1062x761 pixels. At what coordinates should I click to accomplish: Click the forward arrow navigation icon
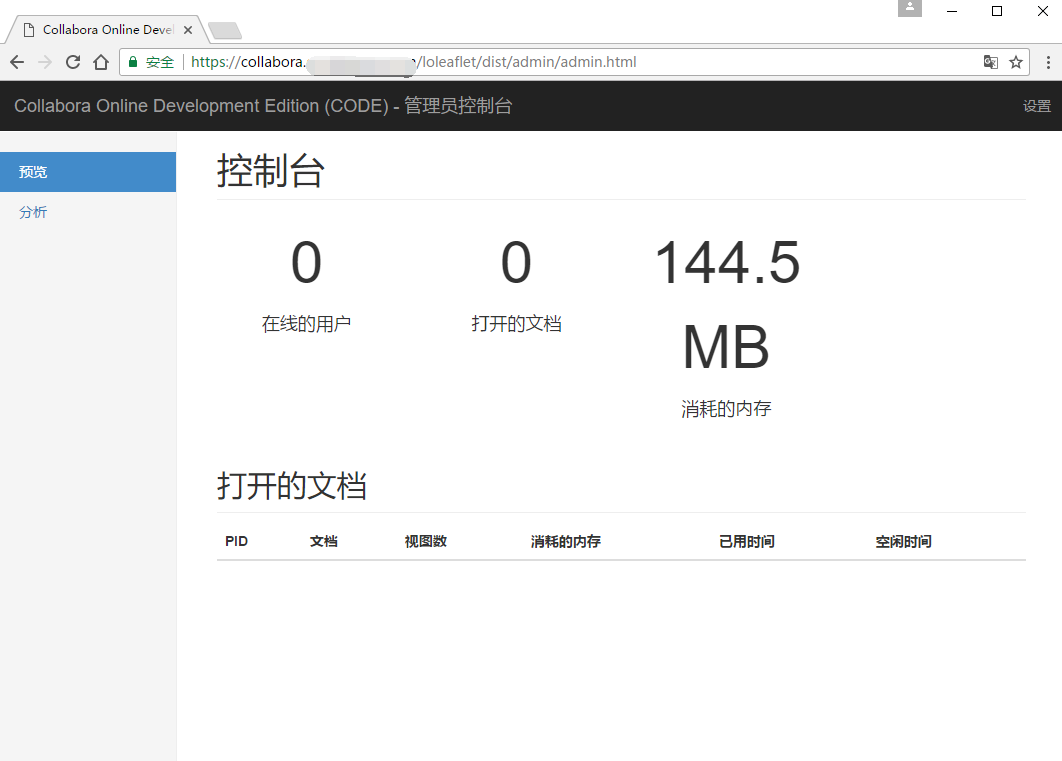[x=44, y=61]
